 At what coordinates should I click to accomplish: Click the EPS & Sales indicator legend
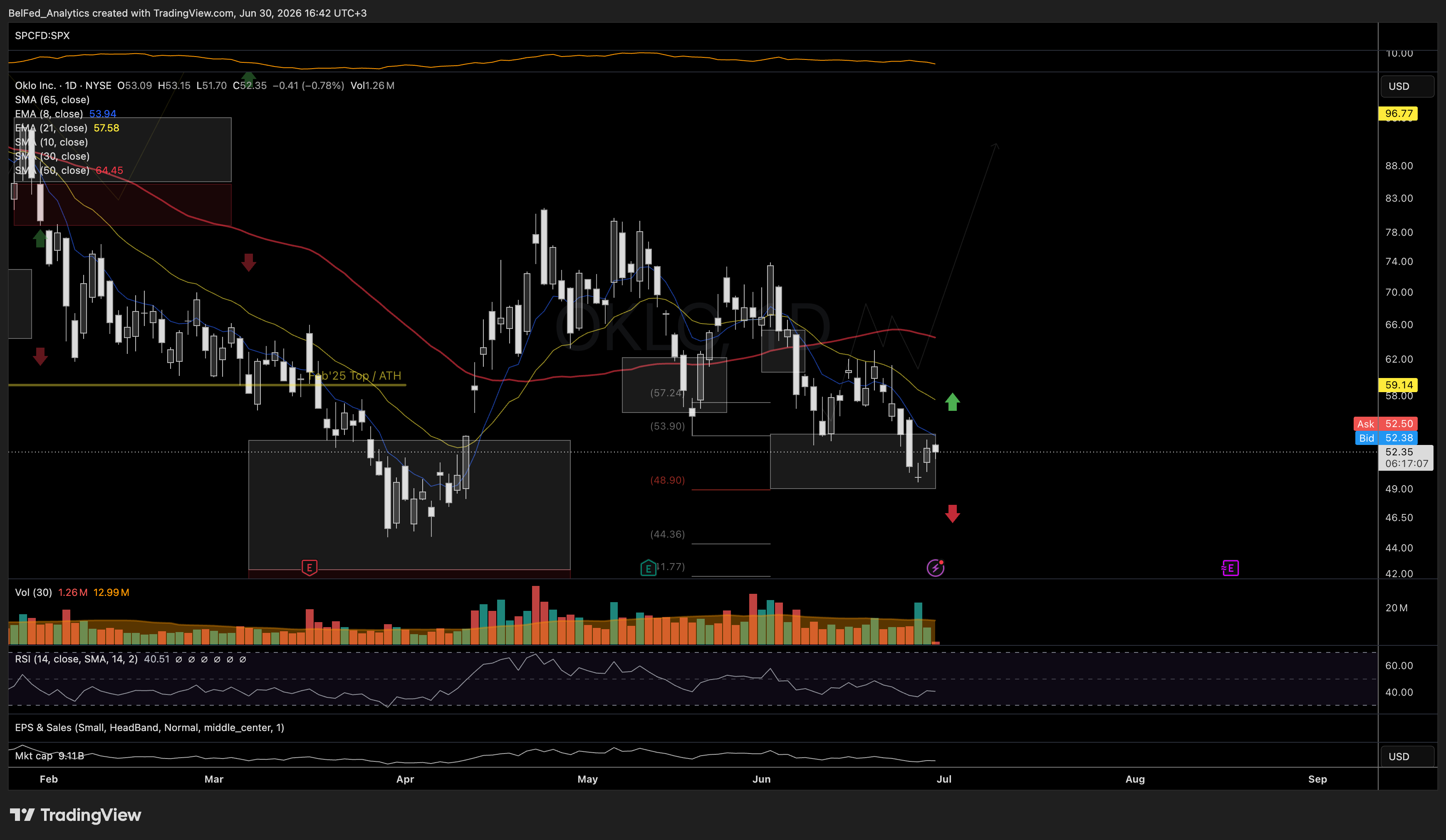150,728
